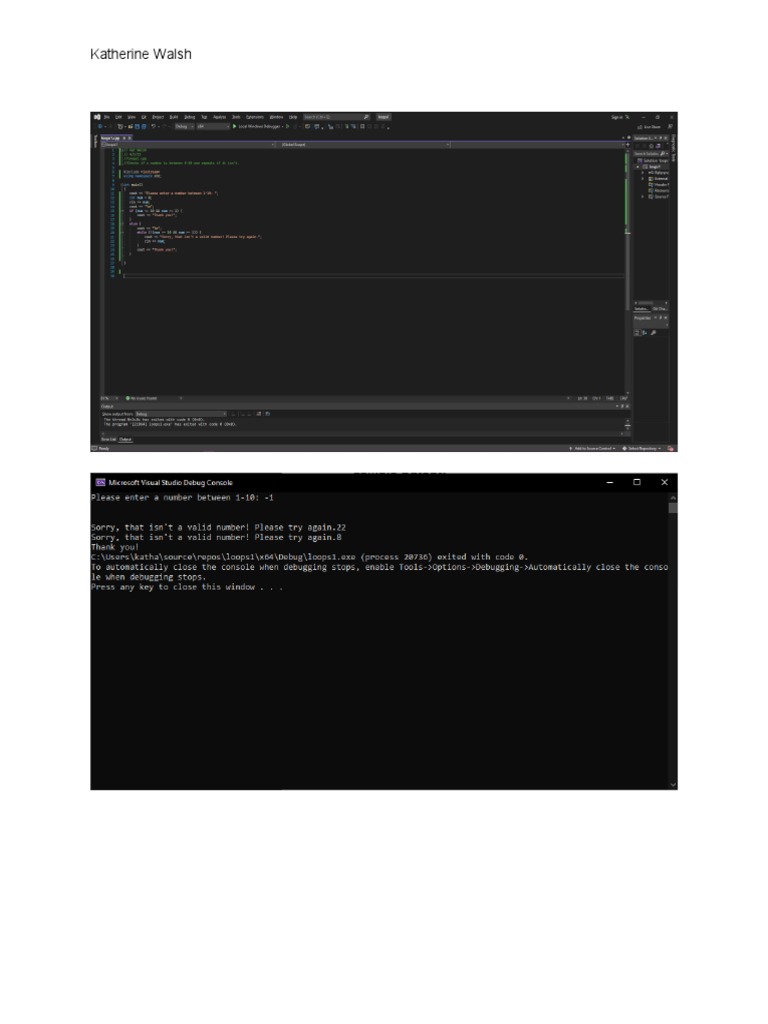The width and height of the screenshot is (768, 1024).
Task: Click the Visual Studio logo icon
Action: point(97,117)
